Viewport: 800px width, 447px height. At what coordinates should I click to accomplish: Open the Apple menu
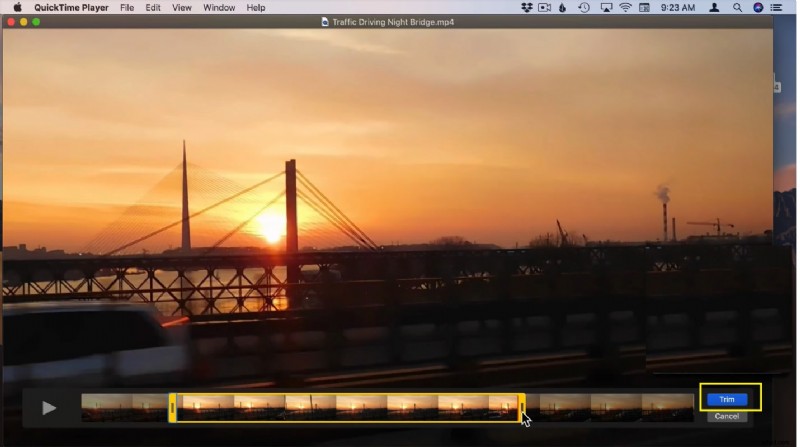click(x=17, y=7)
